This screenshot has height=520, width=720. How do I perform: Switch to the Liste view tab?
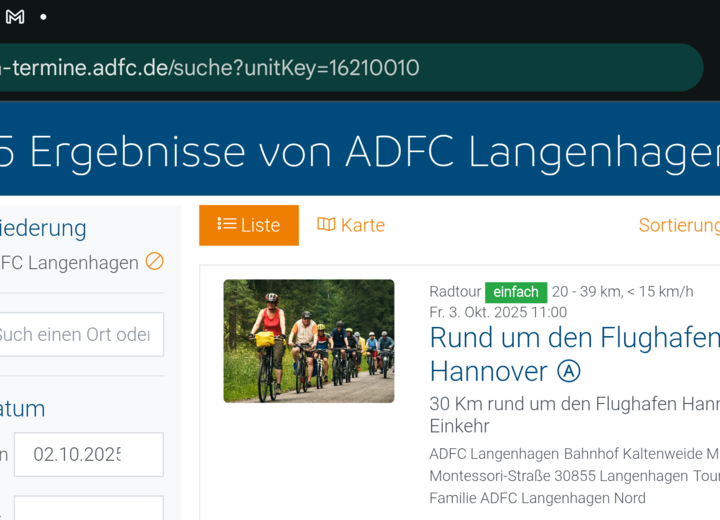[249, 225]
